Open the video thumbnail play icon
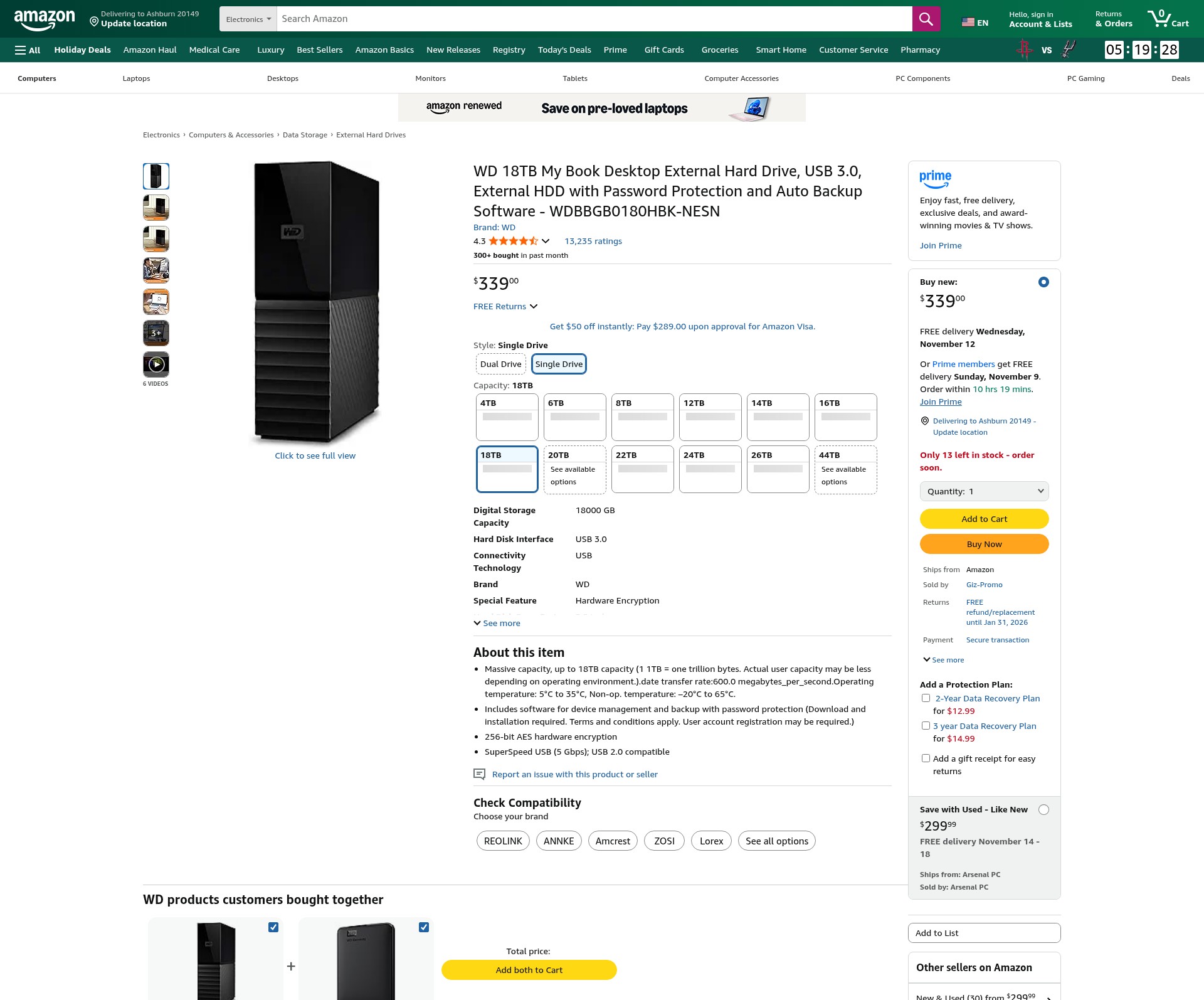This screenshot has width=1204, height=1000. pyautogui.click(x=156, y=364)
